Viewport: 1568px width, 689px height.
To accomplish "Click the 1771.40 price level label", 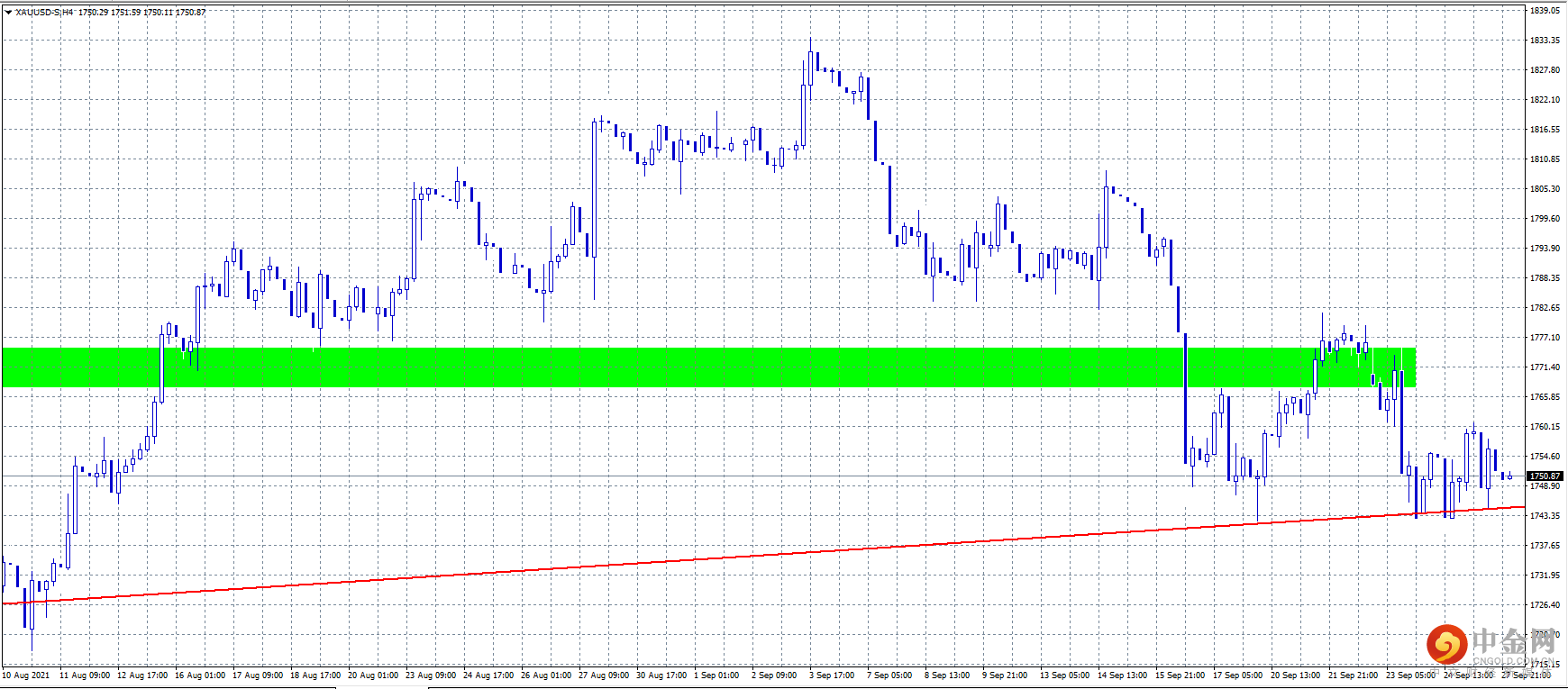I will point(1545,367).
